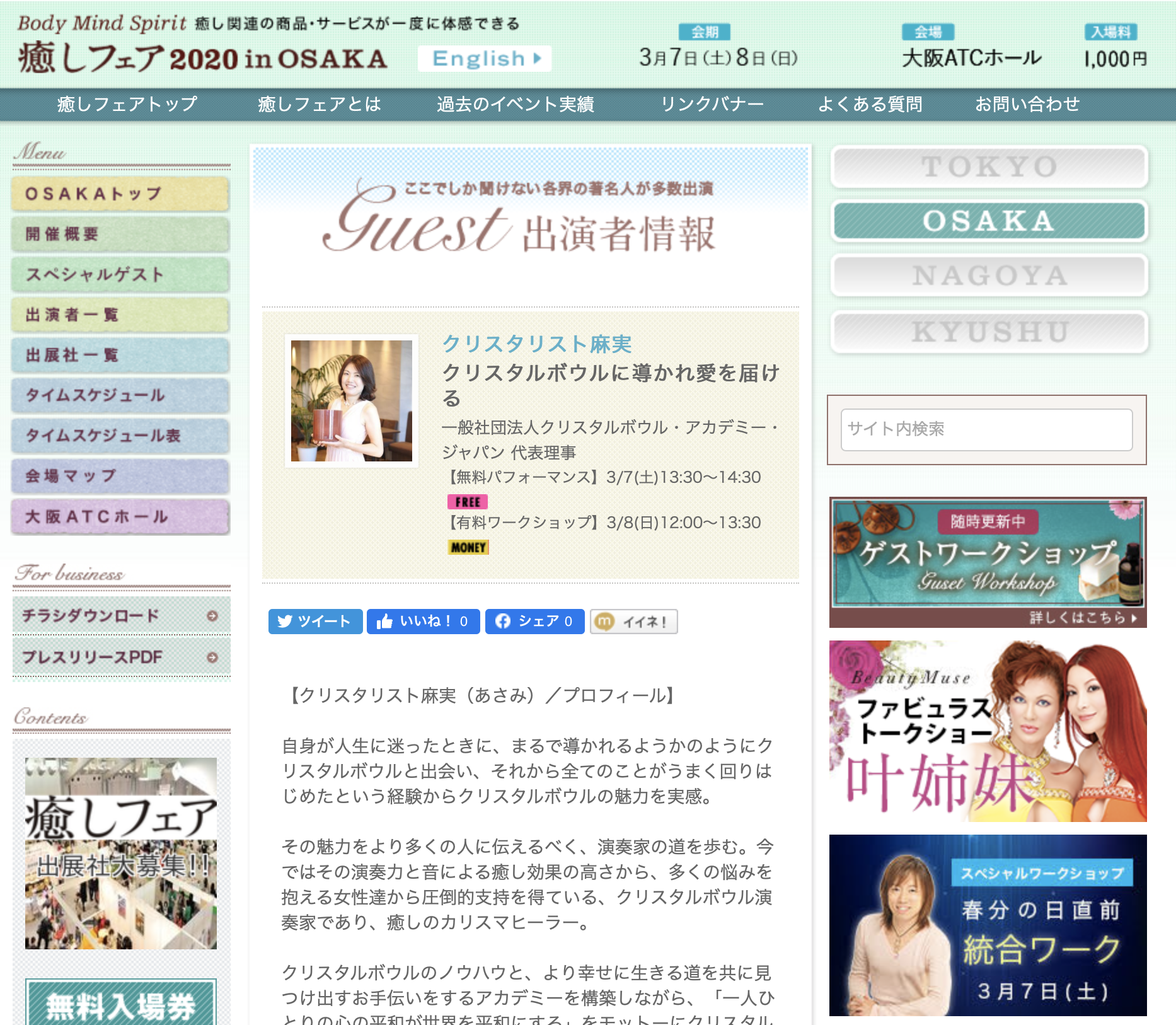Click the Twitter bird tweet button
The height and width of the screenshot is (1025, 1176).
point(315,622)
